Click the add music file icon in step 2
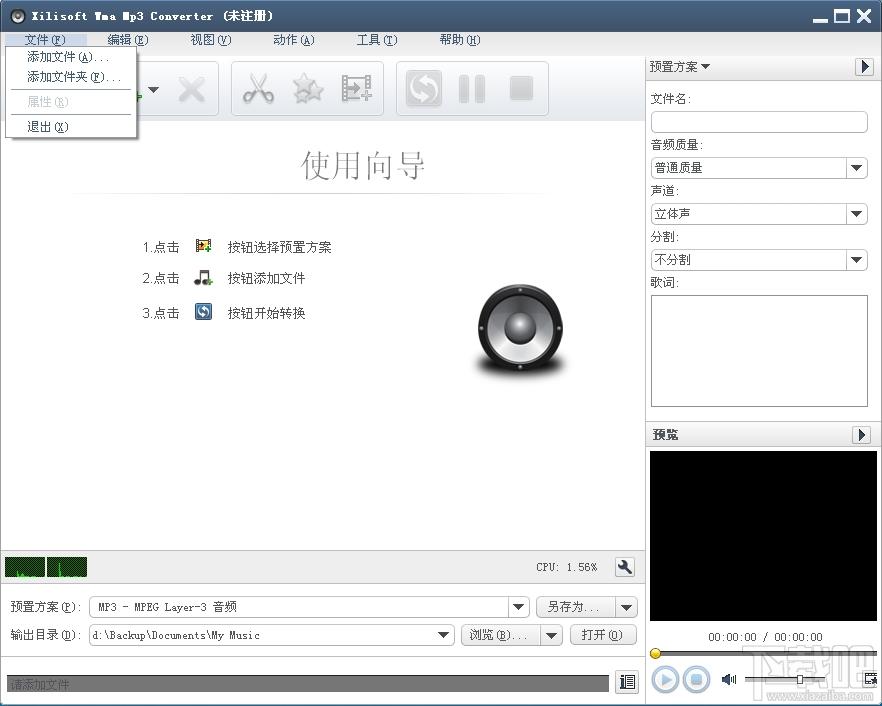Viewport: 882px width, 706px height. coord(203,277)
